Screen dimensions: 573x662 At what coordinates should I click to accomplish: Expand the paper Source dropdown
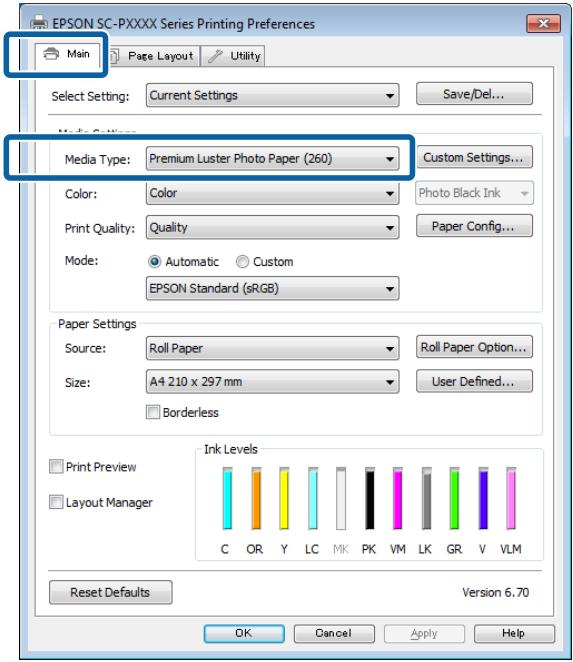tap(272, 348)
